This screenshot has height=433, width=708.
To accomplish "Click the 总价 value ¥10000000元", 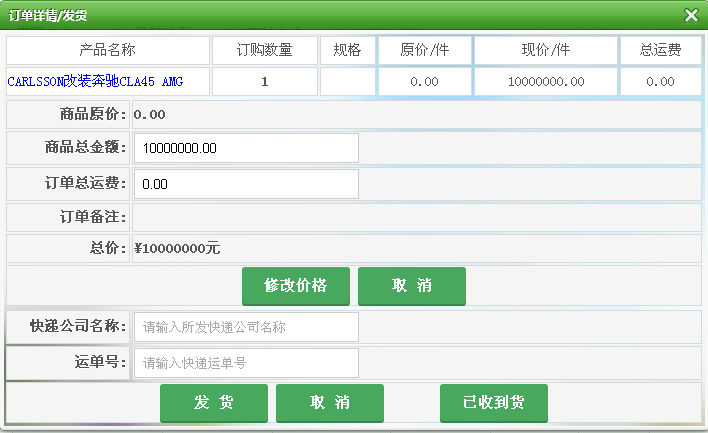I will point(177,248).
